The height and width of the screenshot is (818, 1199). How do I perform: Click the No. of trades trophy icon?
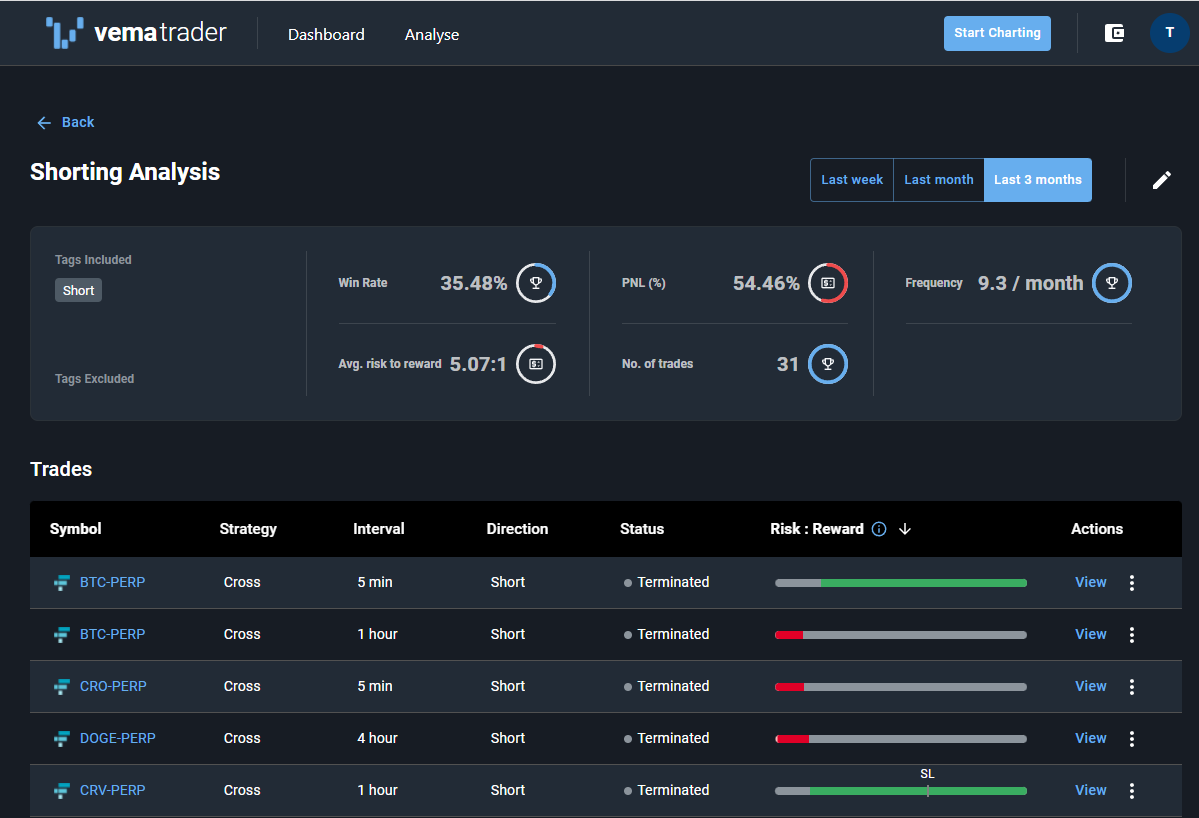coord(828,364)
